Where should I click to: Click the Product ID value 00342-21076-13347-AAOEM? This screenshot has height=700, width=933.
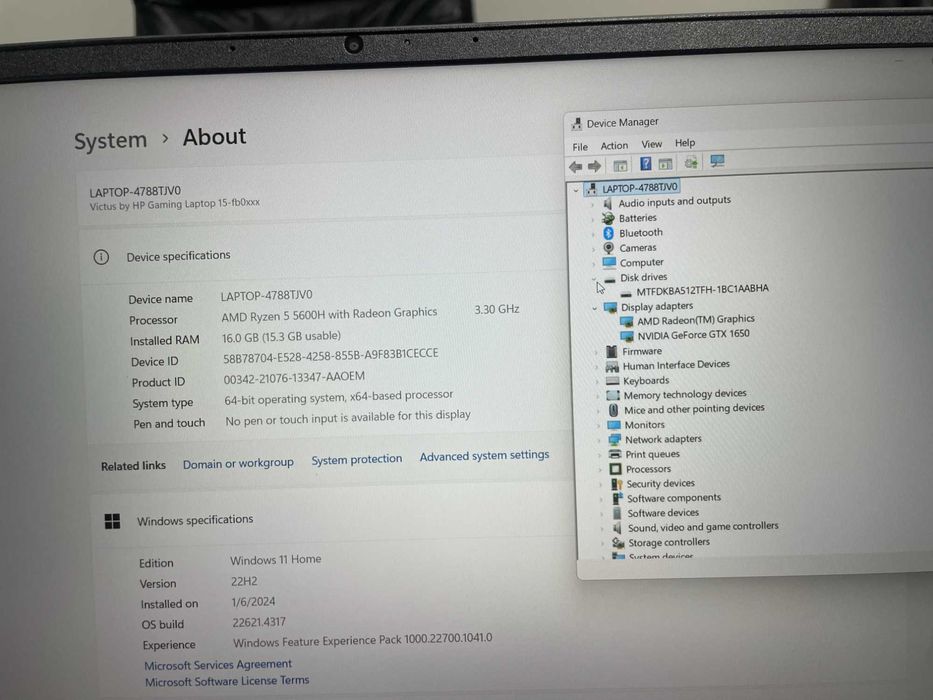click(294, 378)
